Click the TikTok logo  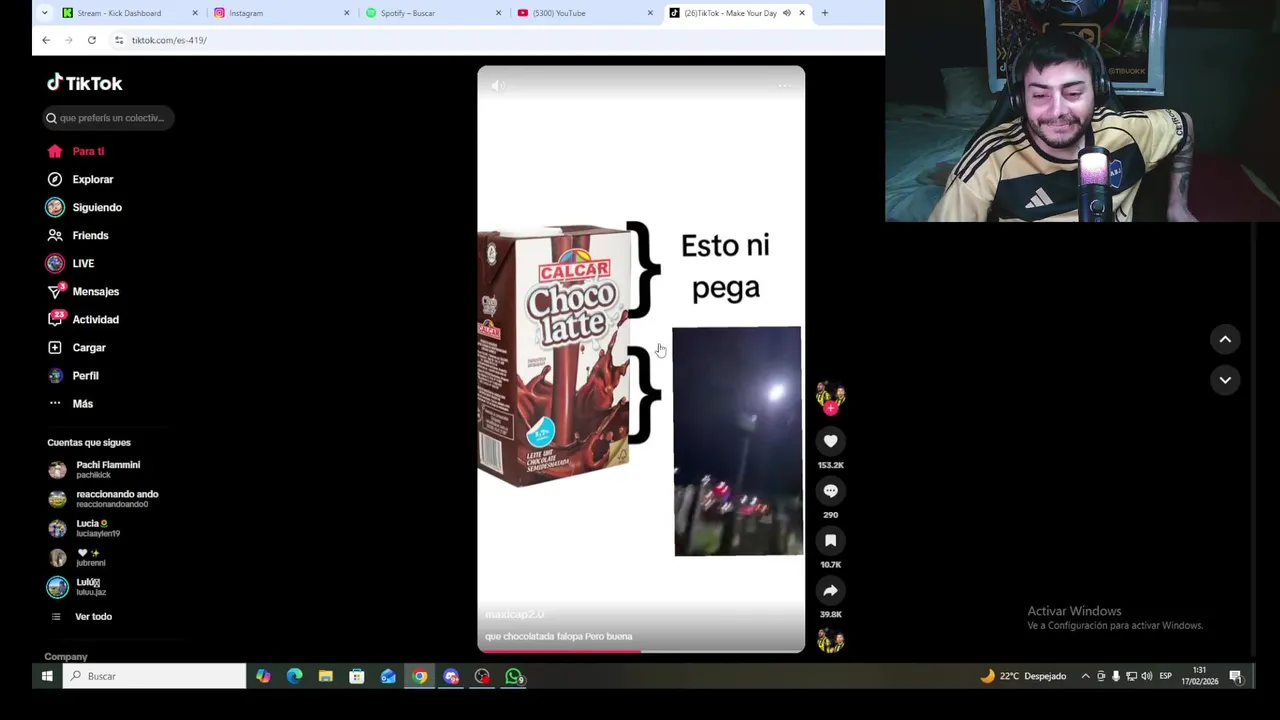pos(85,83)
